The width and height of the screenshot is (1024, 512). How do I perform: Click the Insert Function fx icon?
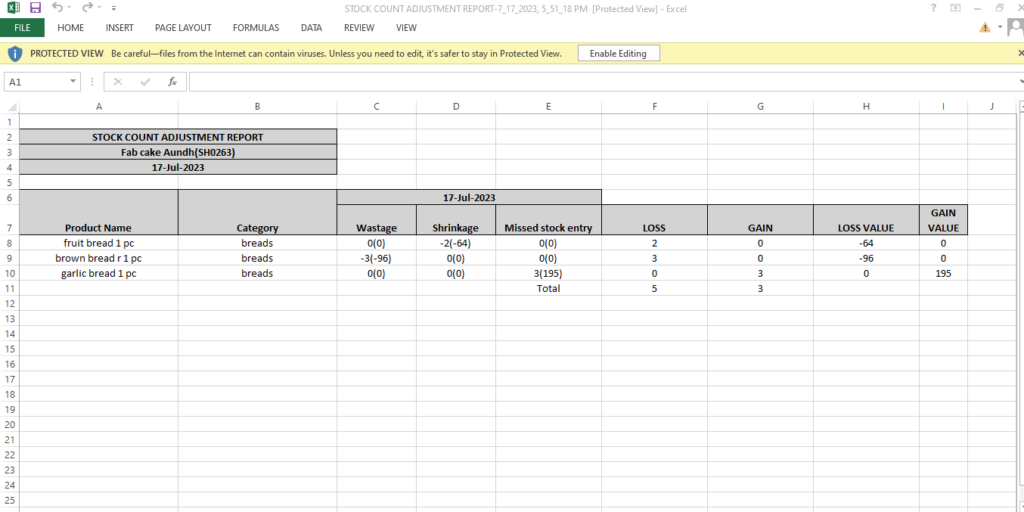coord(172,82)
